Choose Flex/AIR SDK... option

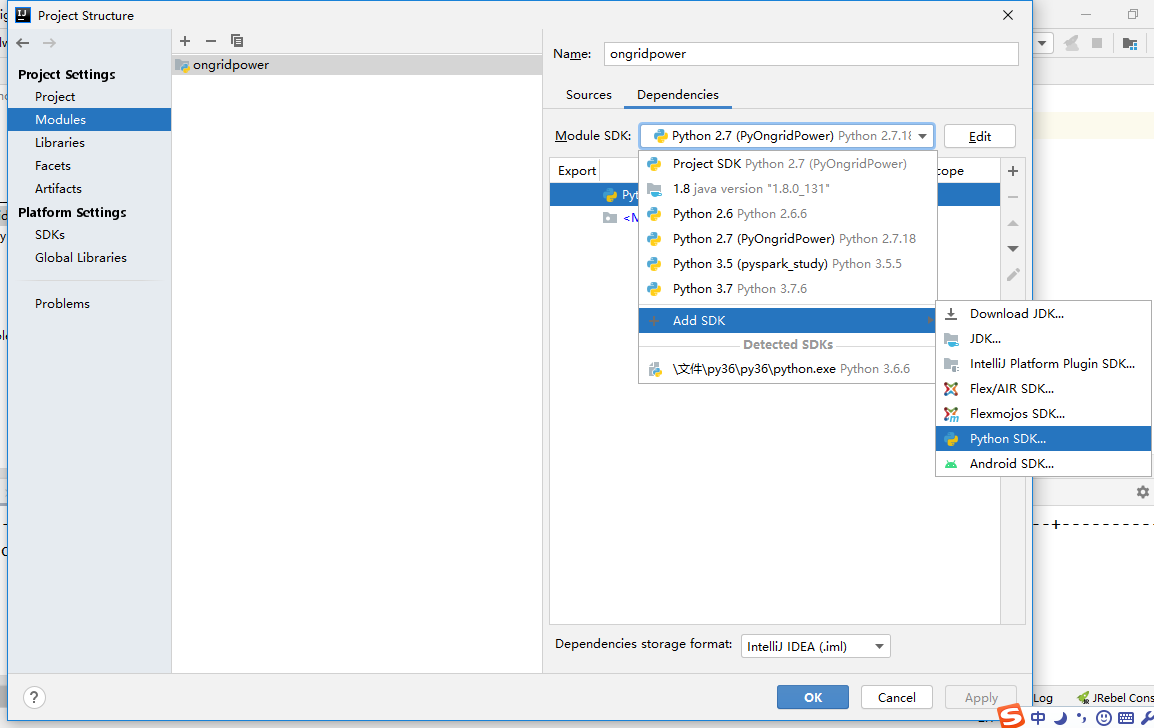pyautogui.click(x=1043, y=389)
